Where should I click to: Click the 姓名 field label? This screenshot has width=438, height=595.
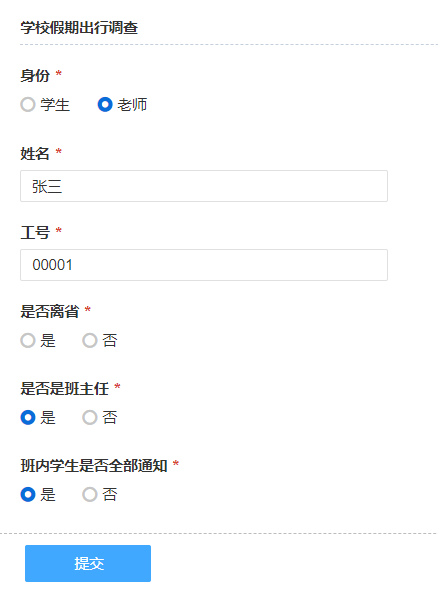(35, 154)
